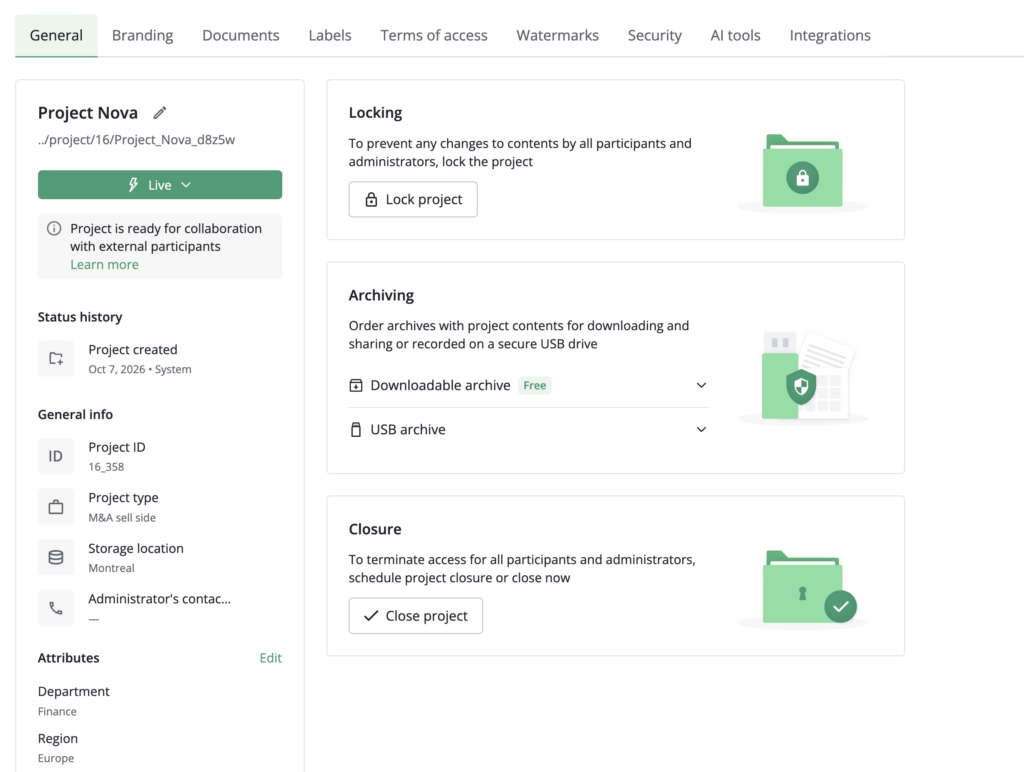This screenshot has height=772, width=1024.
Task: Click the Status history heading
Action: pos(80,317)
